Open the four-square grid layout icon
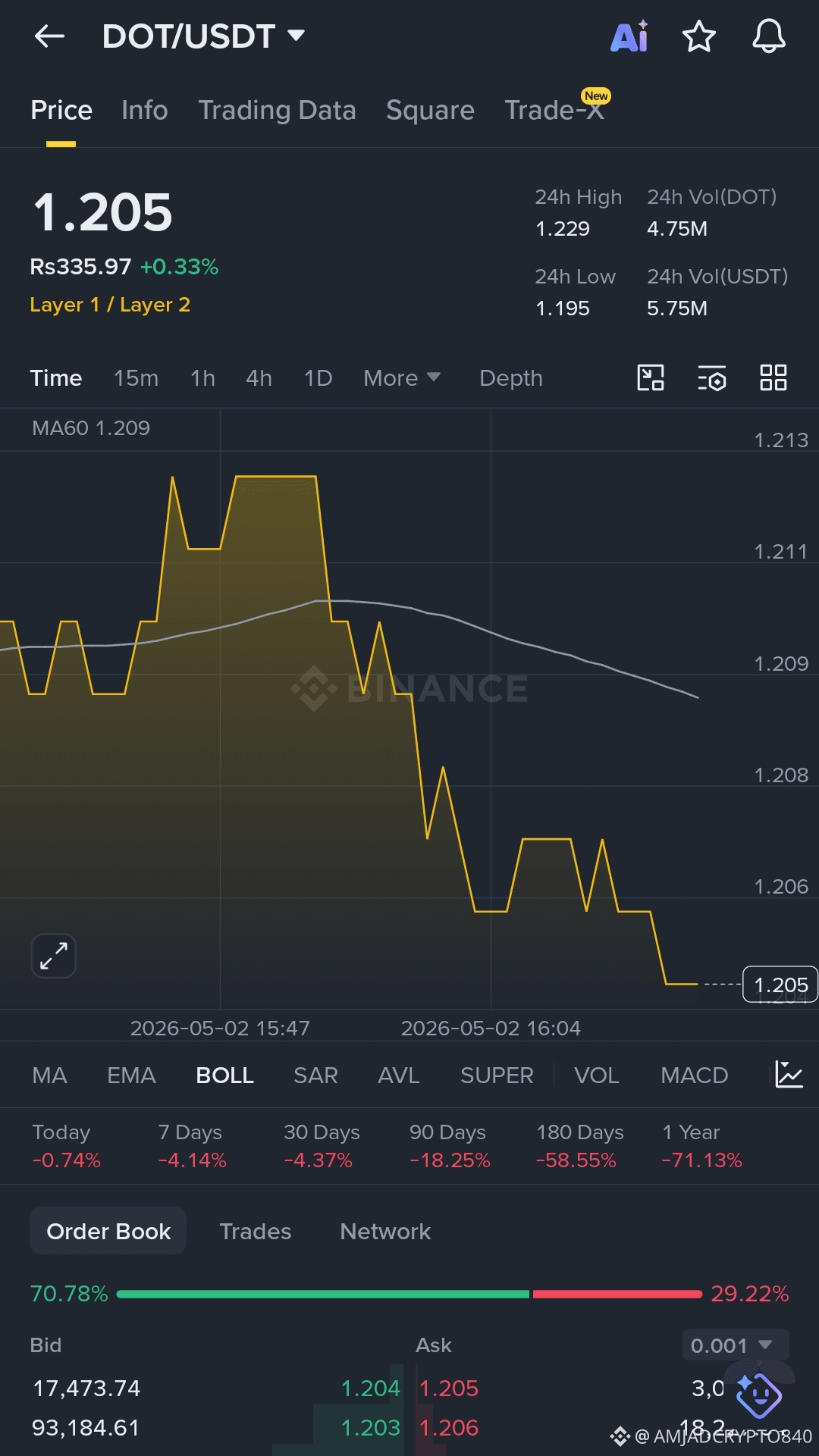The width and height of the screenshot is (819, 1456). point(773,377)
